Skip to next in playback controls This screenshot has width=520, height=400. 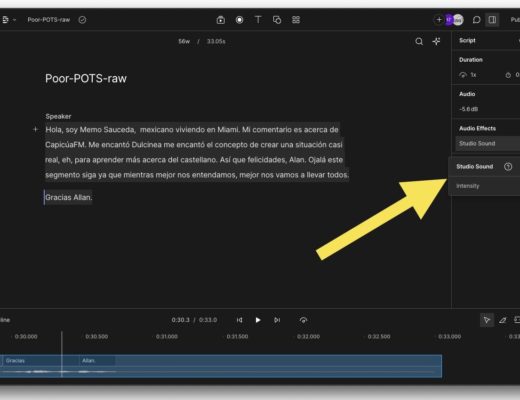[x=277, y=320]
